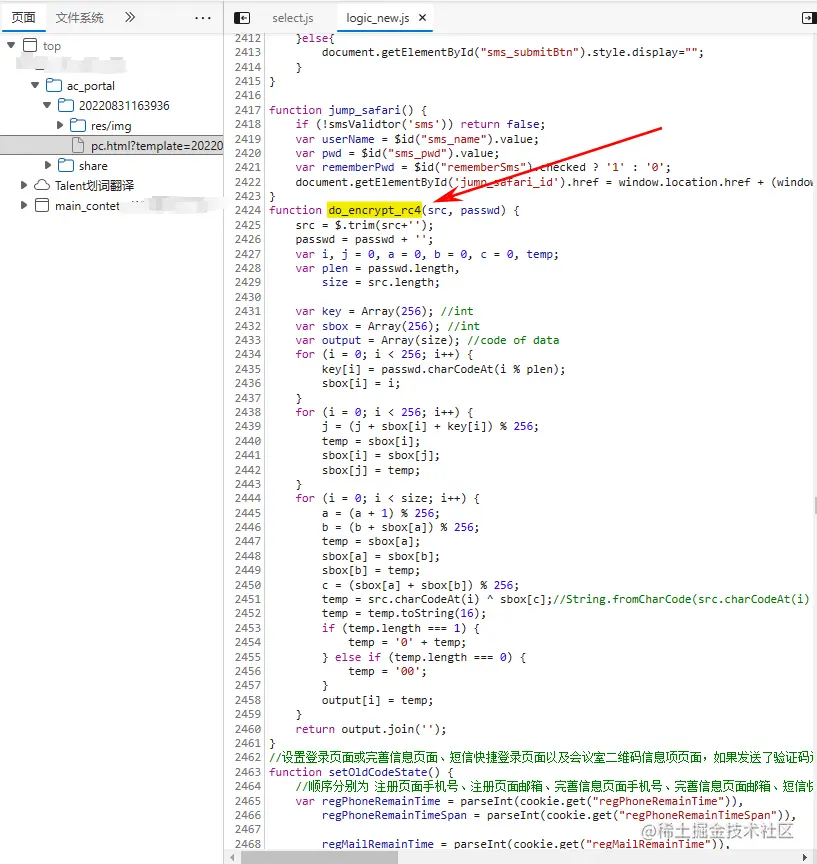Screen dimensions: 817x864
Task: Click the jump_safari function name
Action: pos(364,110)
